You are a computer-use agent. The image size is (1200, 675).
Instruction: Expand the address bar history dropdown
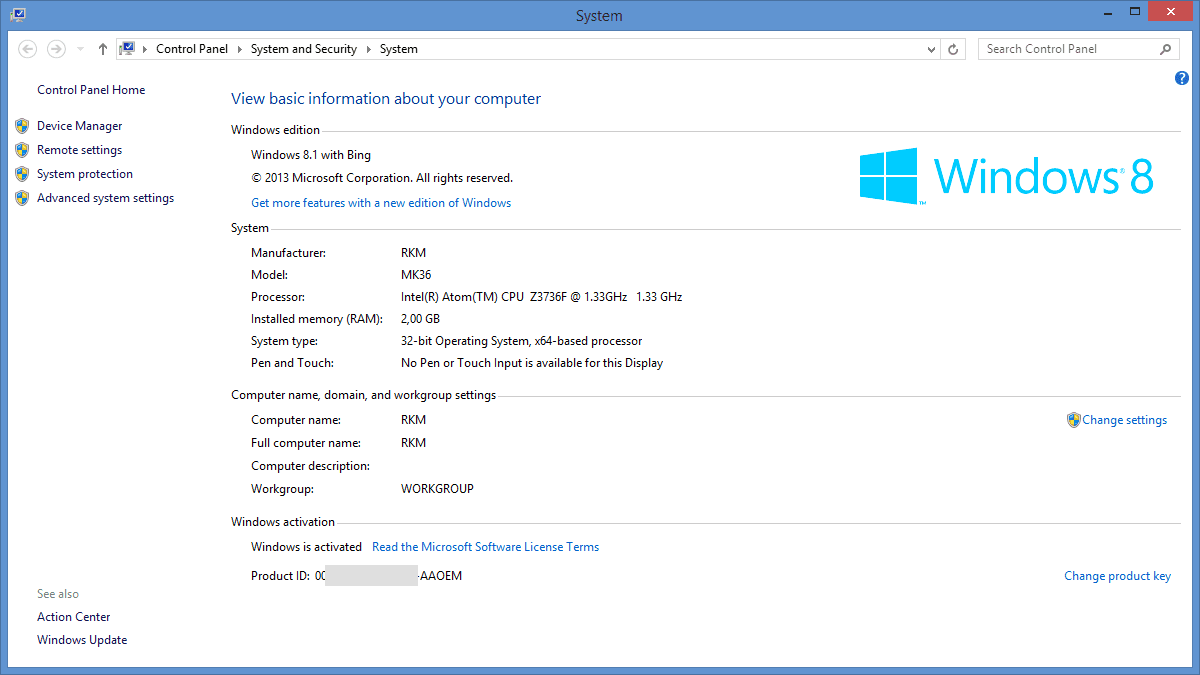tap(932, 49)
